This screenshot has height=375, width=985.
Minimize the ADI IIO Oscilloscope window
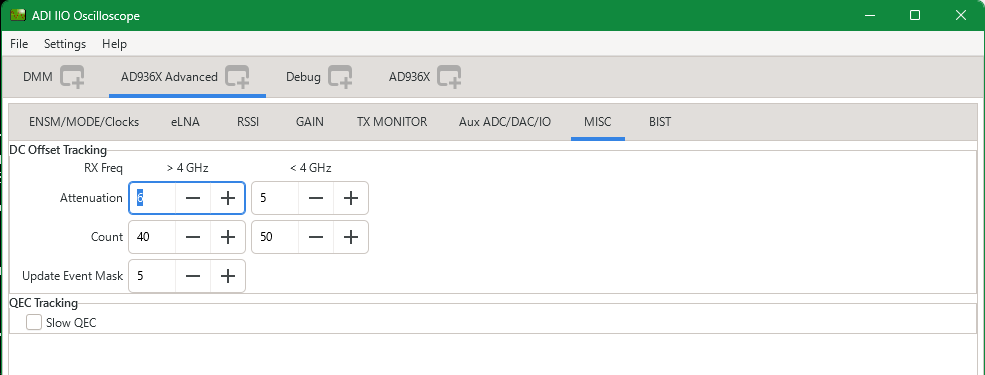pos(870,15)
